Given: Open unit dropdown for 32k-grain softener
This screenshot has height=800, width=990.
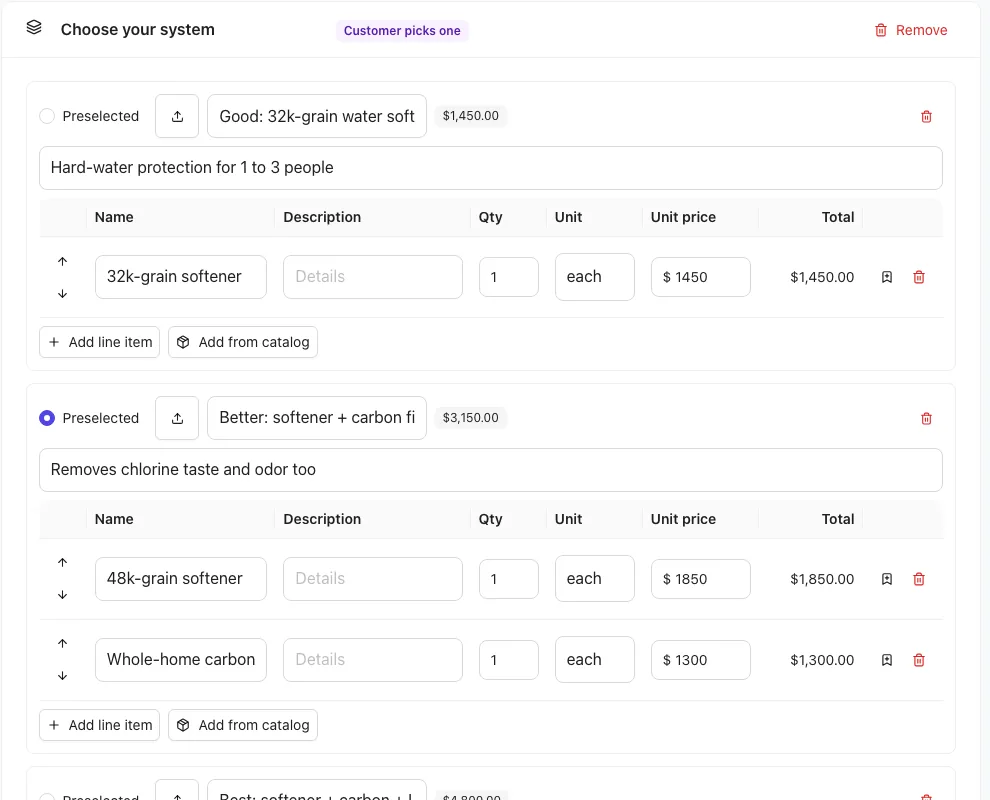Looking at the screenshot, I should click(x=595, y=277).
